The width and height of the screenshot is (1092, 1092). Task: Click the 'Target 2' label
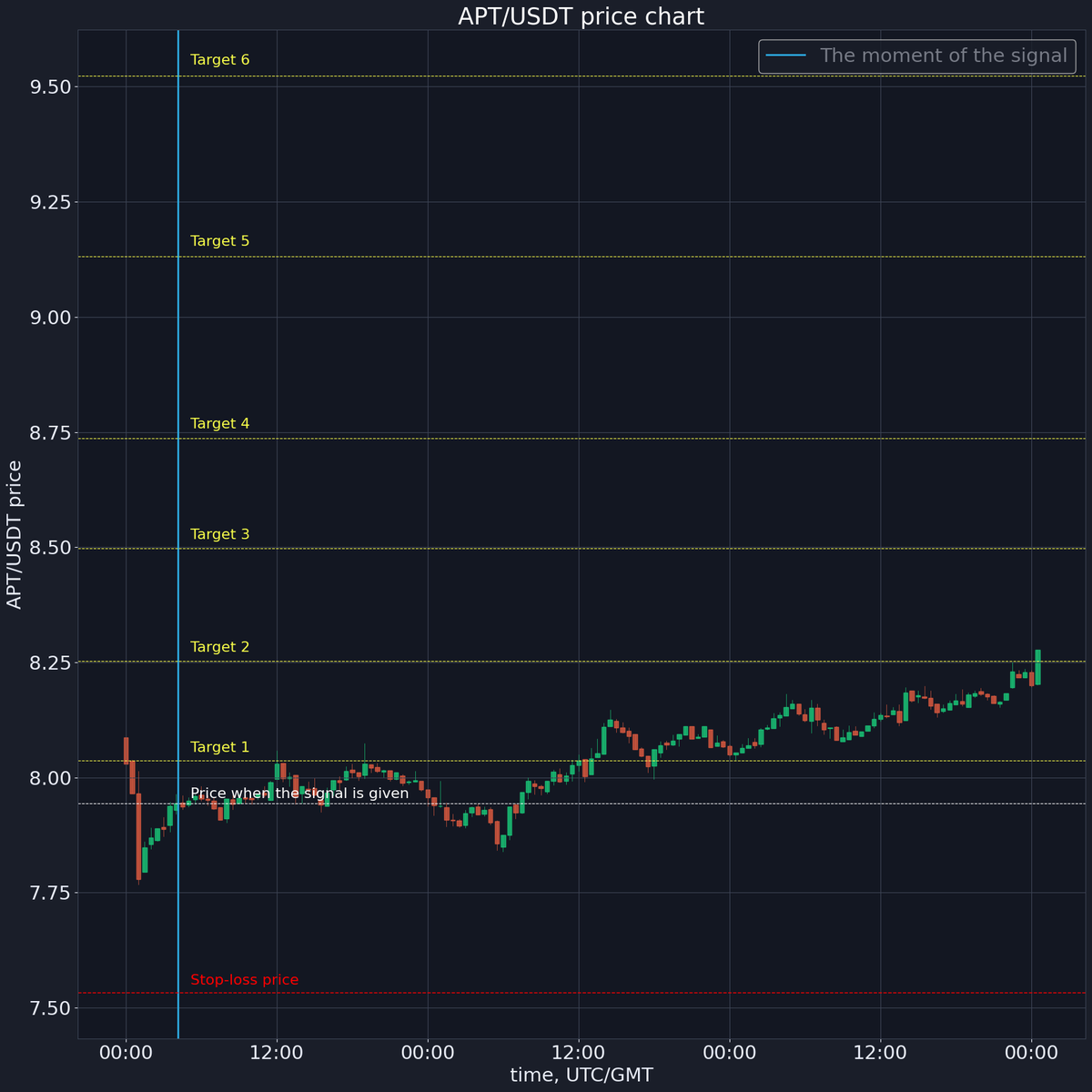pyautogui.click(x=219, y=647)
